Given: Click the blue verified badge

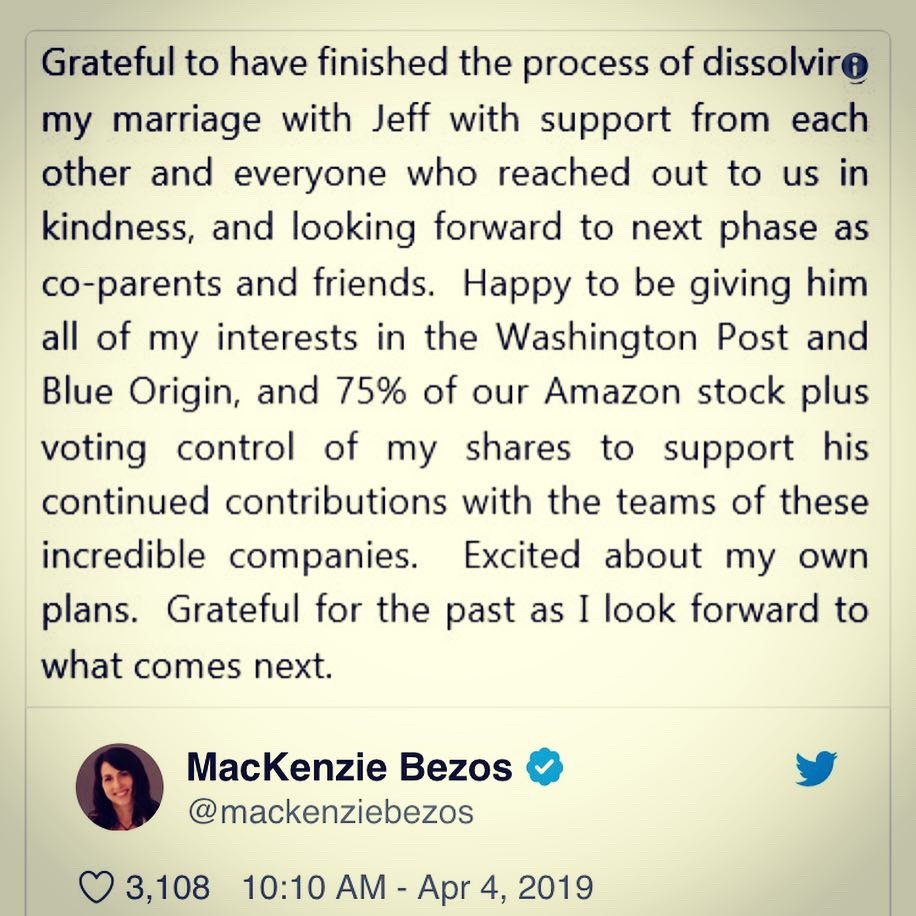Looking at the screenshot, I should [x=544, y=766].
